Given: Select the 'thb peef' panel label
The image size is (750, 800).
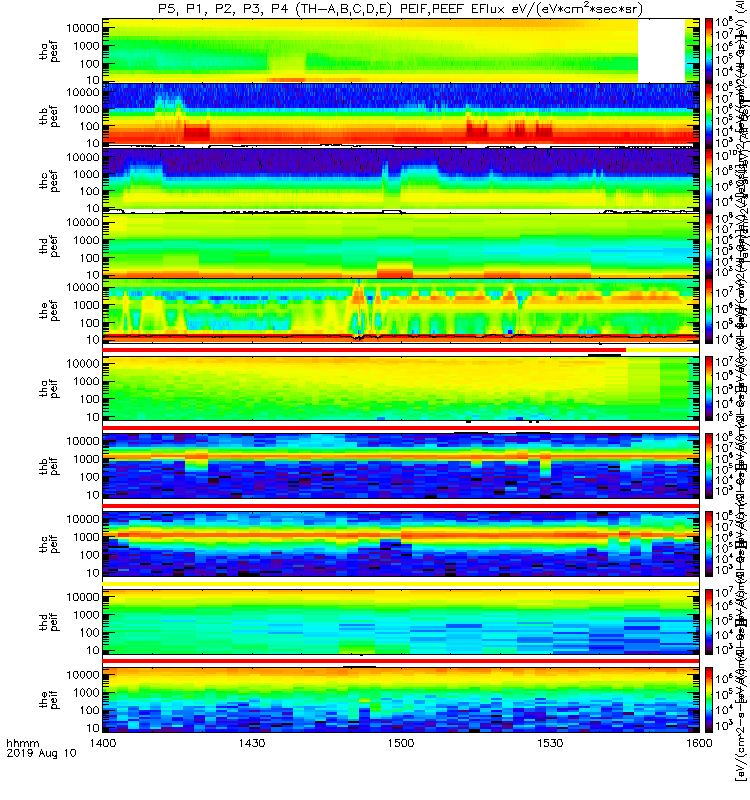Looking at the screenshot, I should (x=49, y=116).
